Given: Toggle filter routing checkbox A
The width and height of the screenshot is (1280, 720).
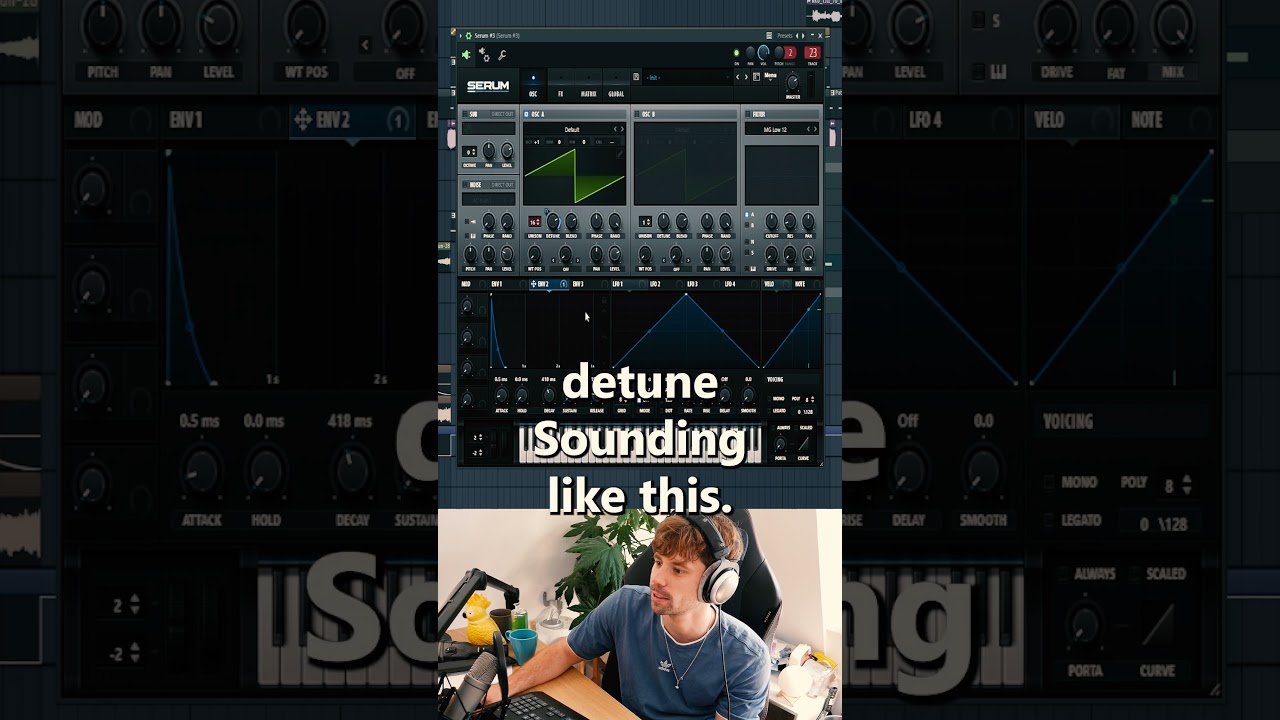Looking at the screenshot, I should pos(747,215).
